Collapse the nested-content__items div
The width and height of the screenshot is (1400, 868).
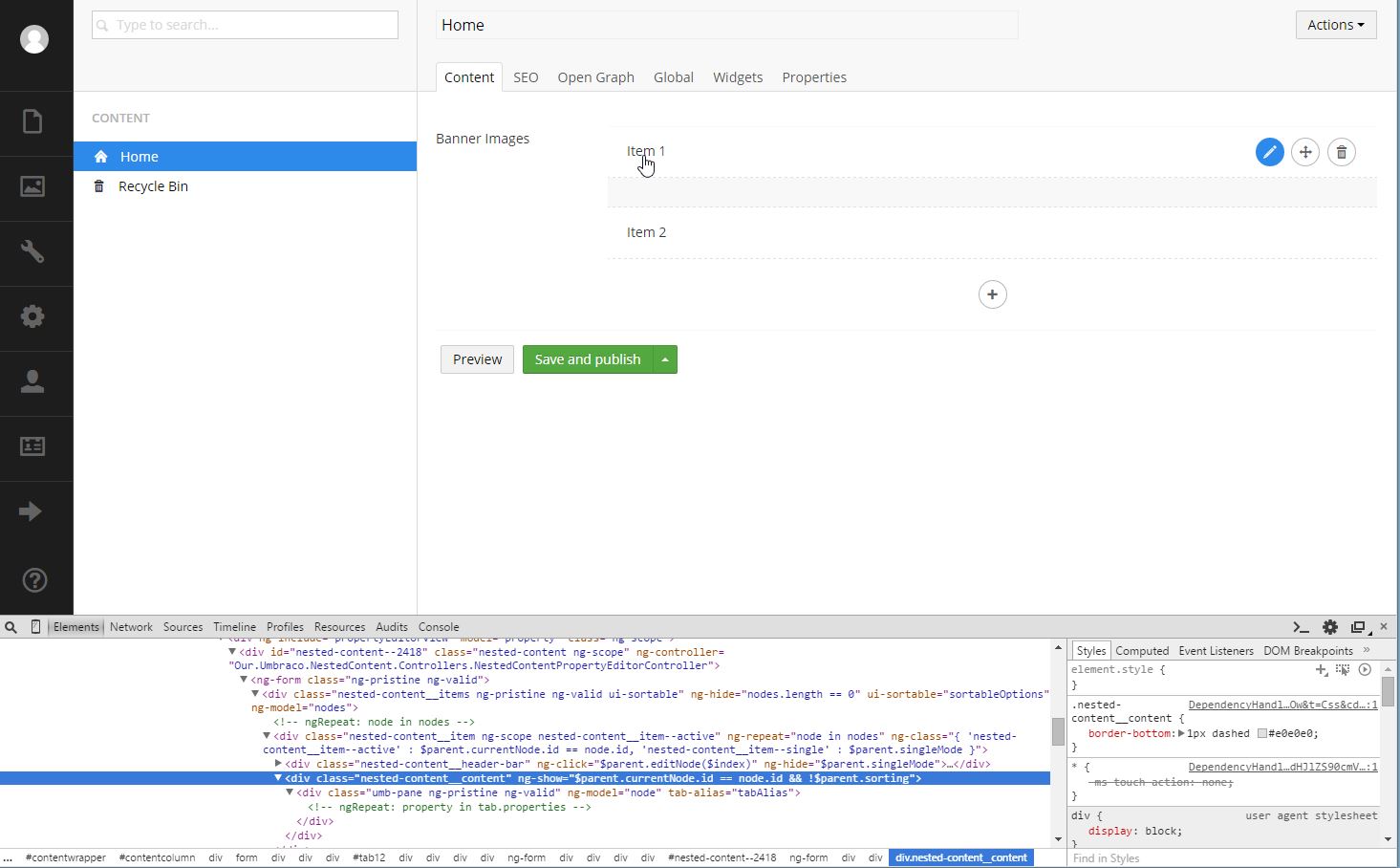pyautogui.click(x=255, y=694)
